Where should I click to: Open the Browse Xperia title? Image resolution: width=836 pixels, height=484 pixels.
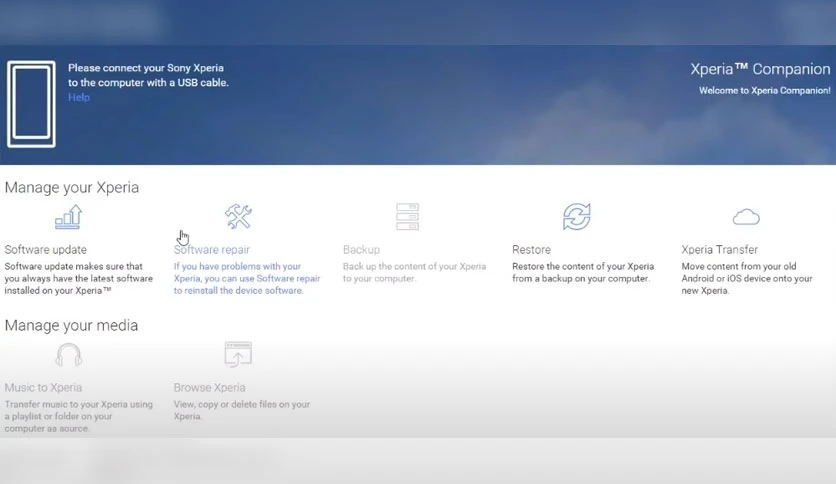point(210,388)
